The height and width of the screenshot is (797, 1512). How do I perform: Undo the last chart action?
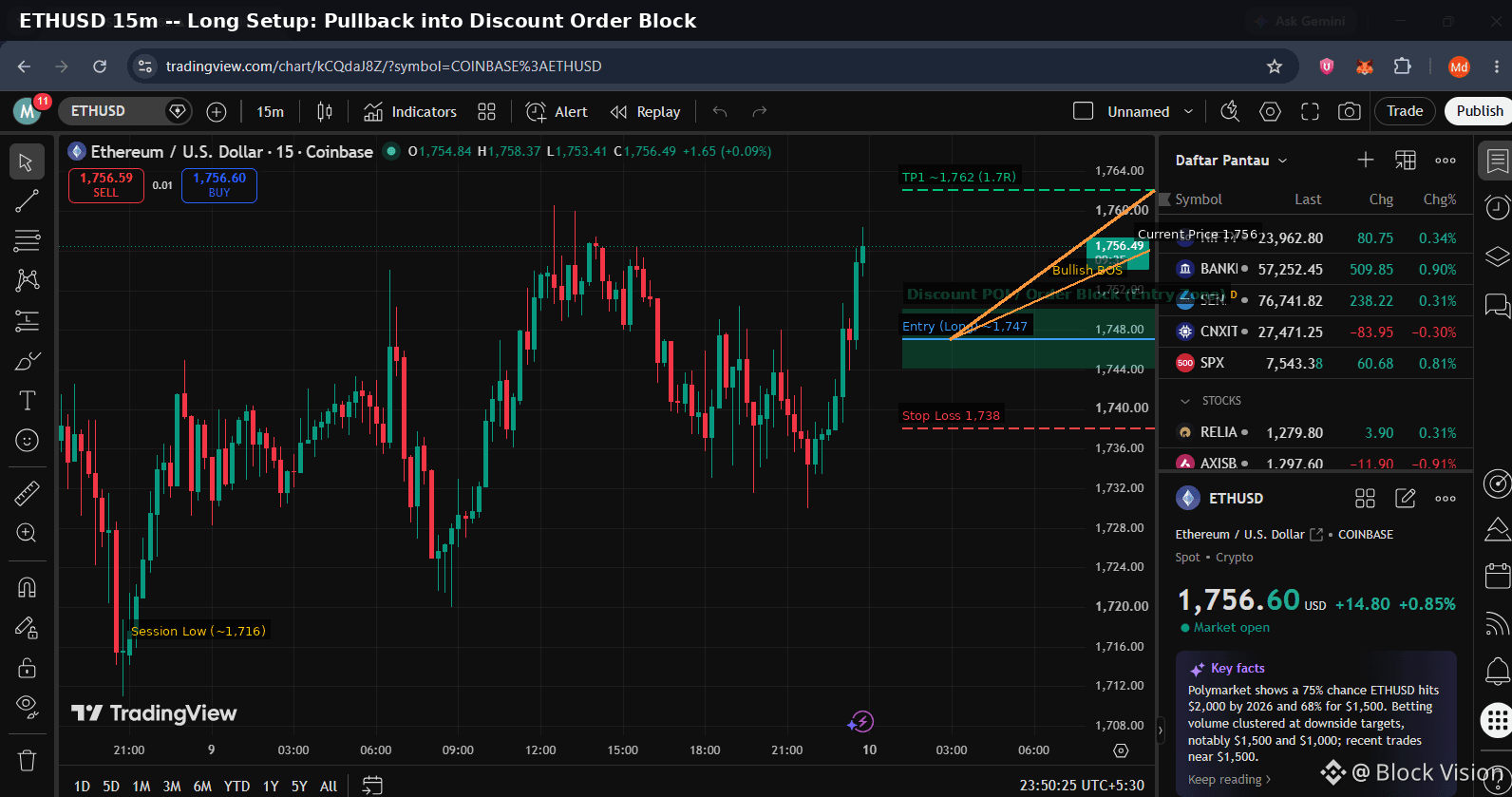(720, 112)
